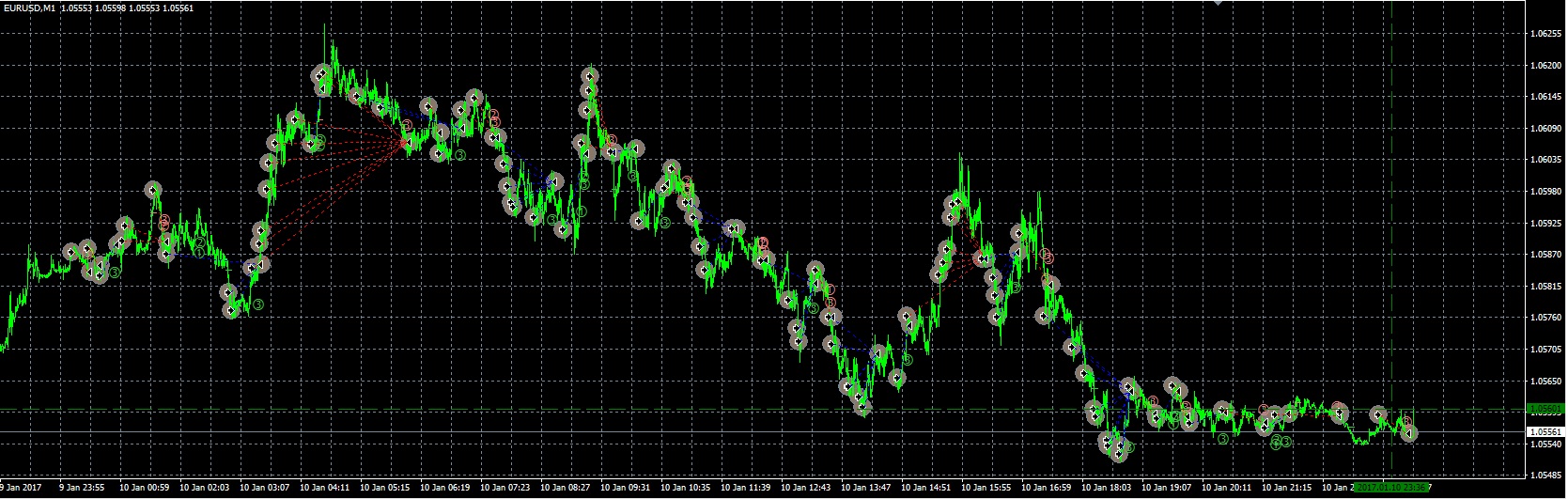The image size is (1568, 499).
Task: Click the 10 Jan 16:59 time label
Action: 1047,489
